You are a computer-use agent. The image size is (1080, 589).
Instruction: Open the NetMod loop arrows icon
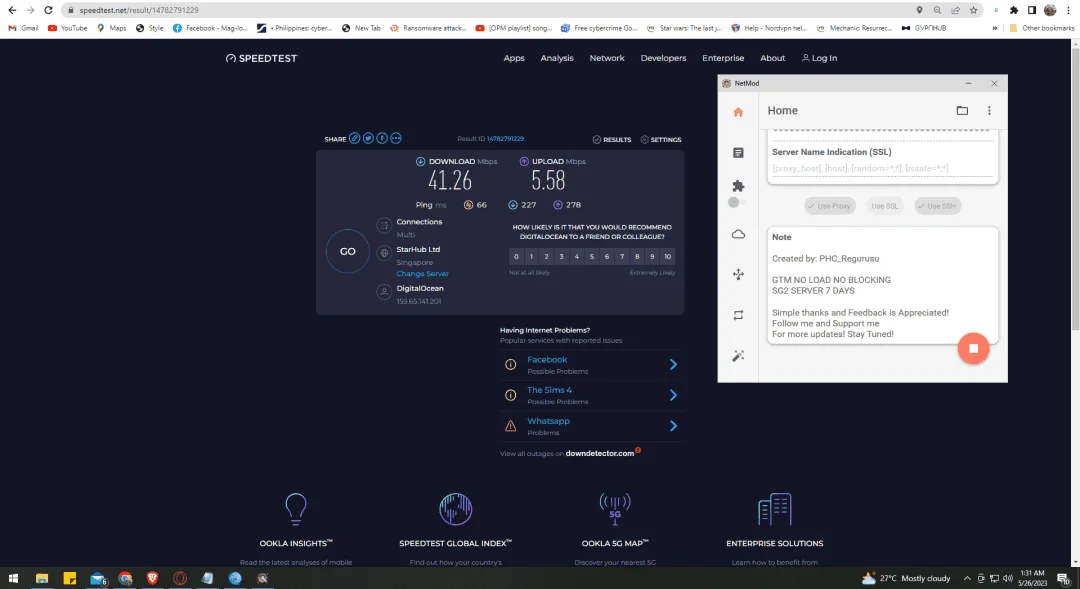(738, 315)
